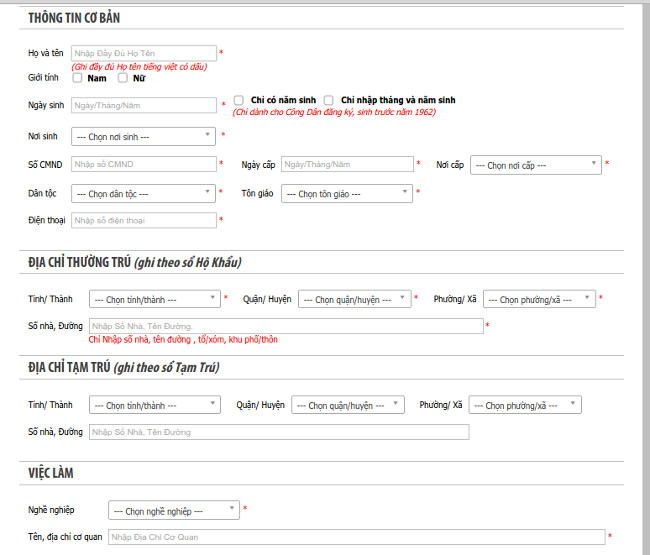Focus the Ngày sinh date field

[144, 105]
